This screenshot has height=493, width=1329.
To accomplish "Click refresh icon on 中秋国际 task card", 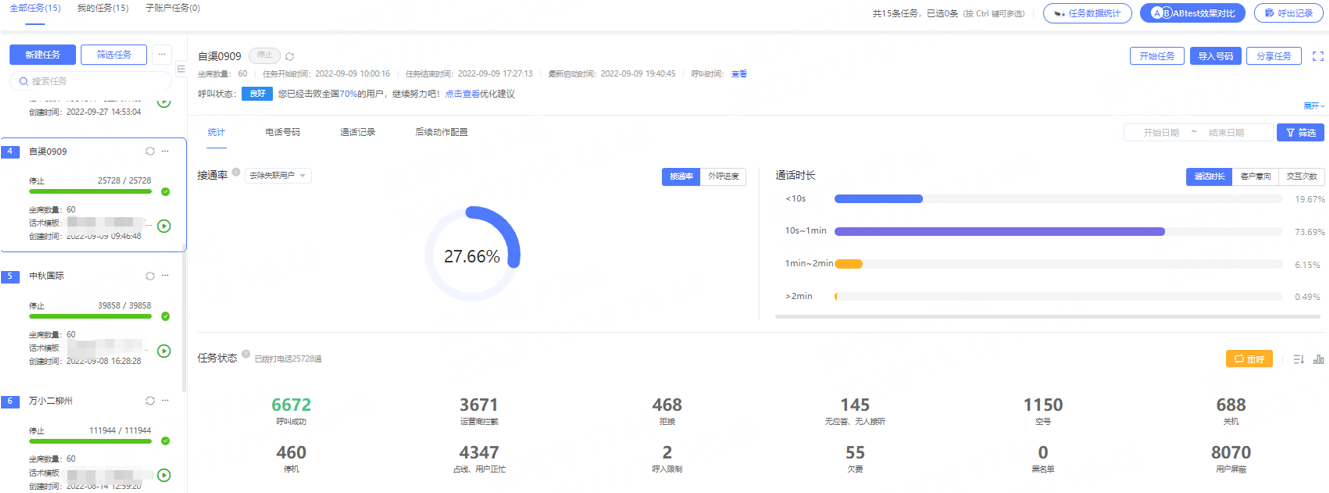I will tap(150, 276).
